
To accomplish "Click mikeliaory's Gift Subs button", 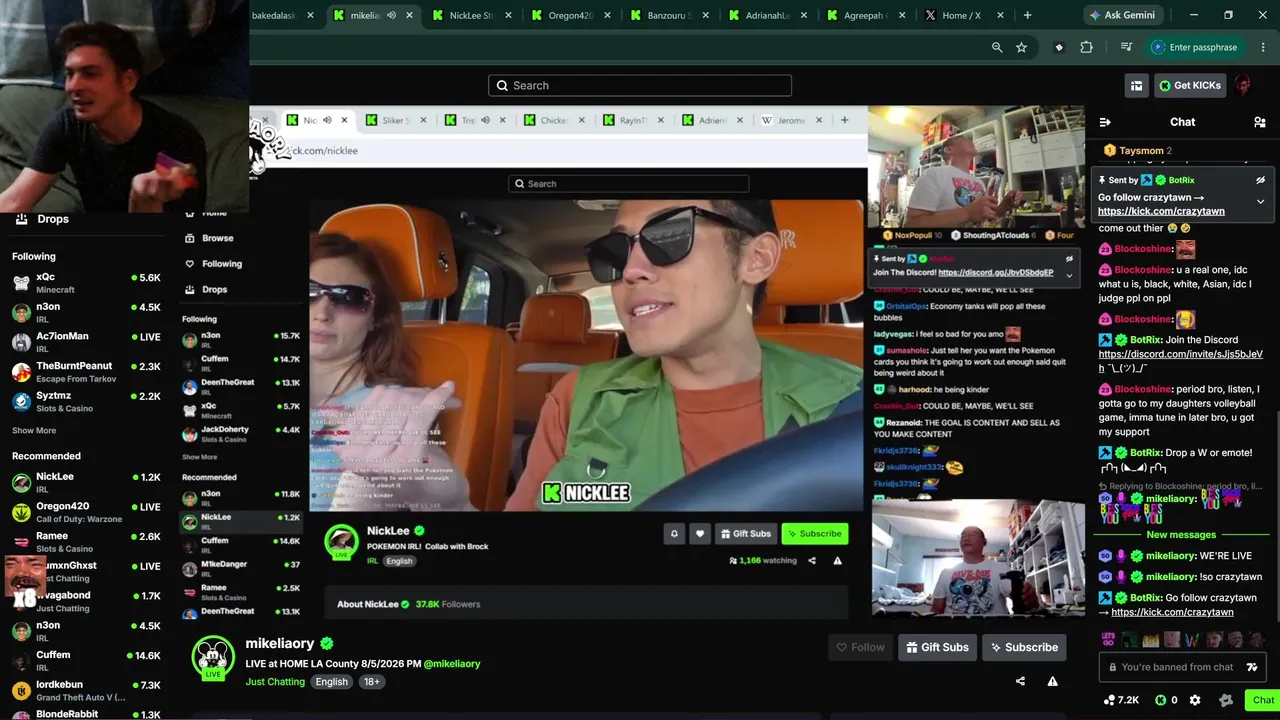I will 937,647.
